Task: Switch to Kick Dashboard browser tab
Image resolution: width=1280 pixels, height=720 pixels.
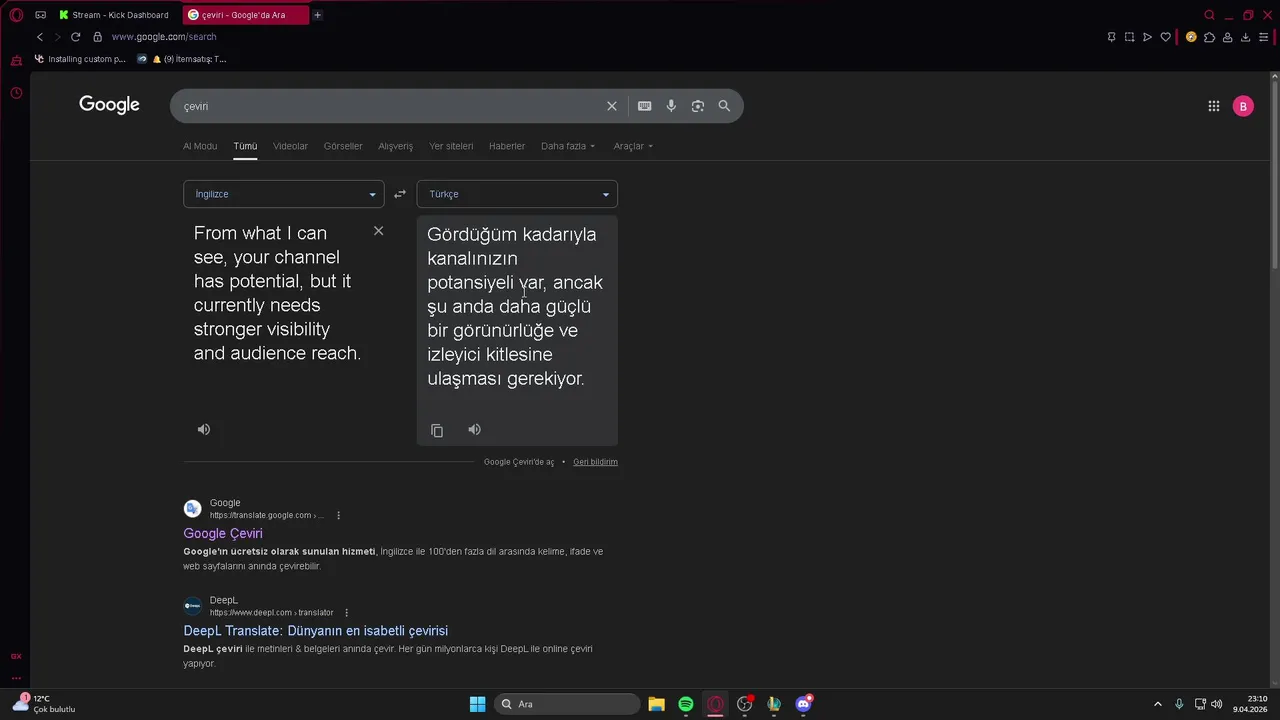Action: tap(113, 15)
